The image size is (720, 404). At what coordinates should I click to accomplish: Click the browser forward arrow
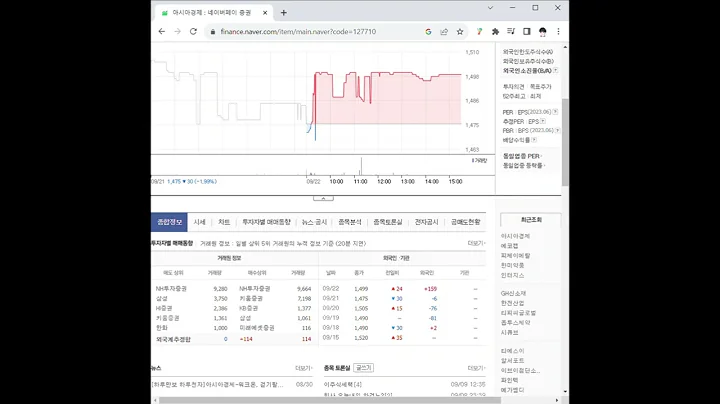(x=177, y=31)
